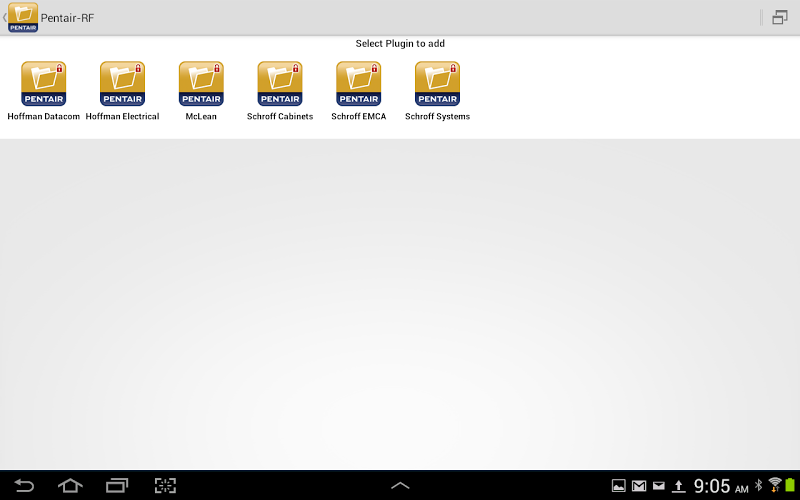The width and height of the screenshot is (800, 500).
Task: Click the McLean label text
Action: [201, 116]
